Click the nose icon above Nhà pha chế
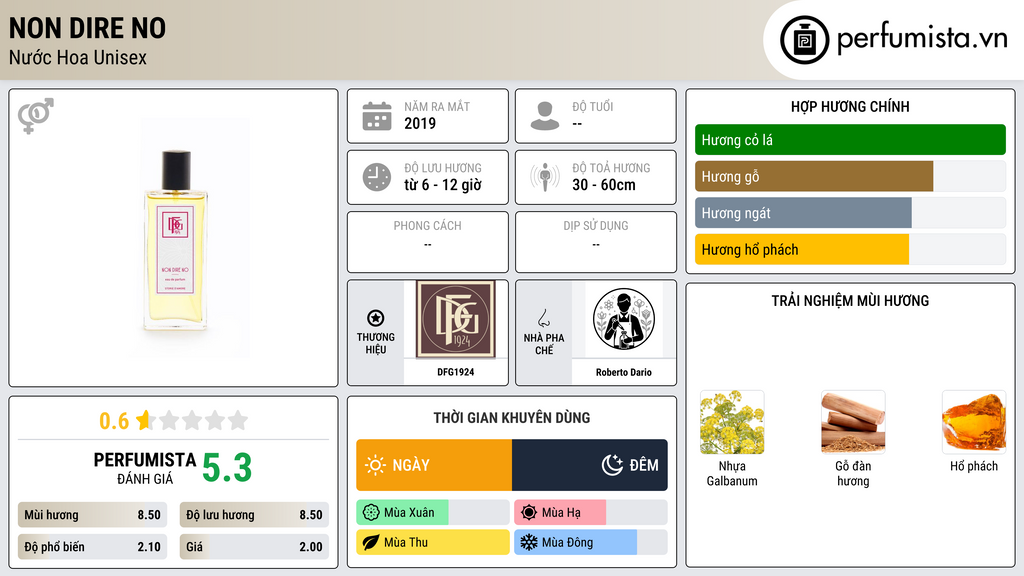Viewport: 1024px width, 576px height. (543, 318)
